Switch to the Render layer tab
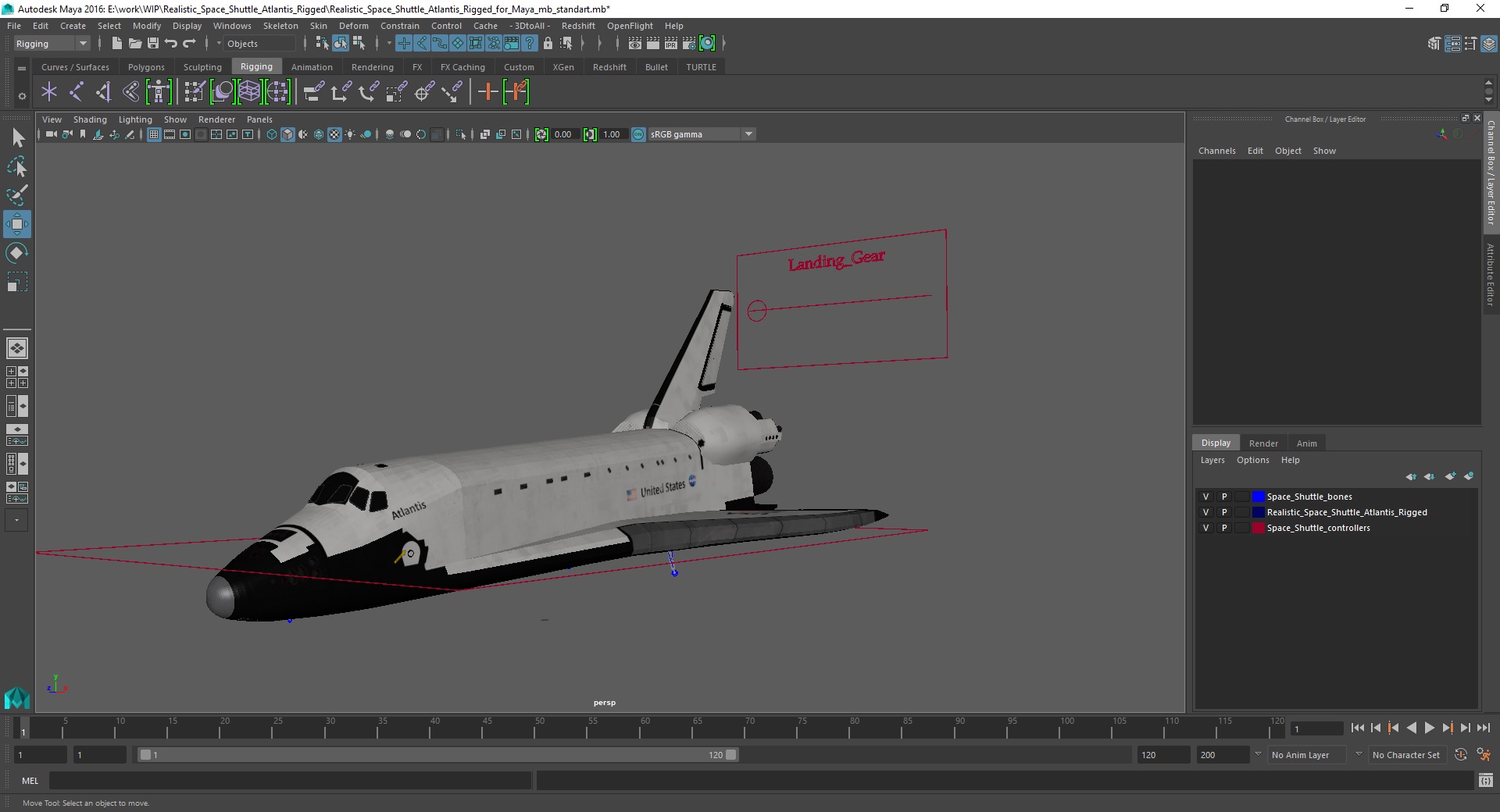 1263,443
